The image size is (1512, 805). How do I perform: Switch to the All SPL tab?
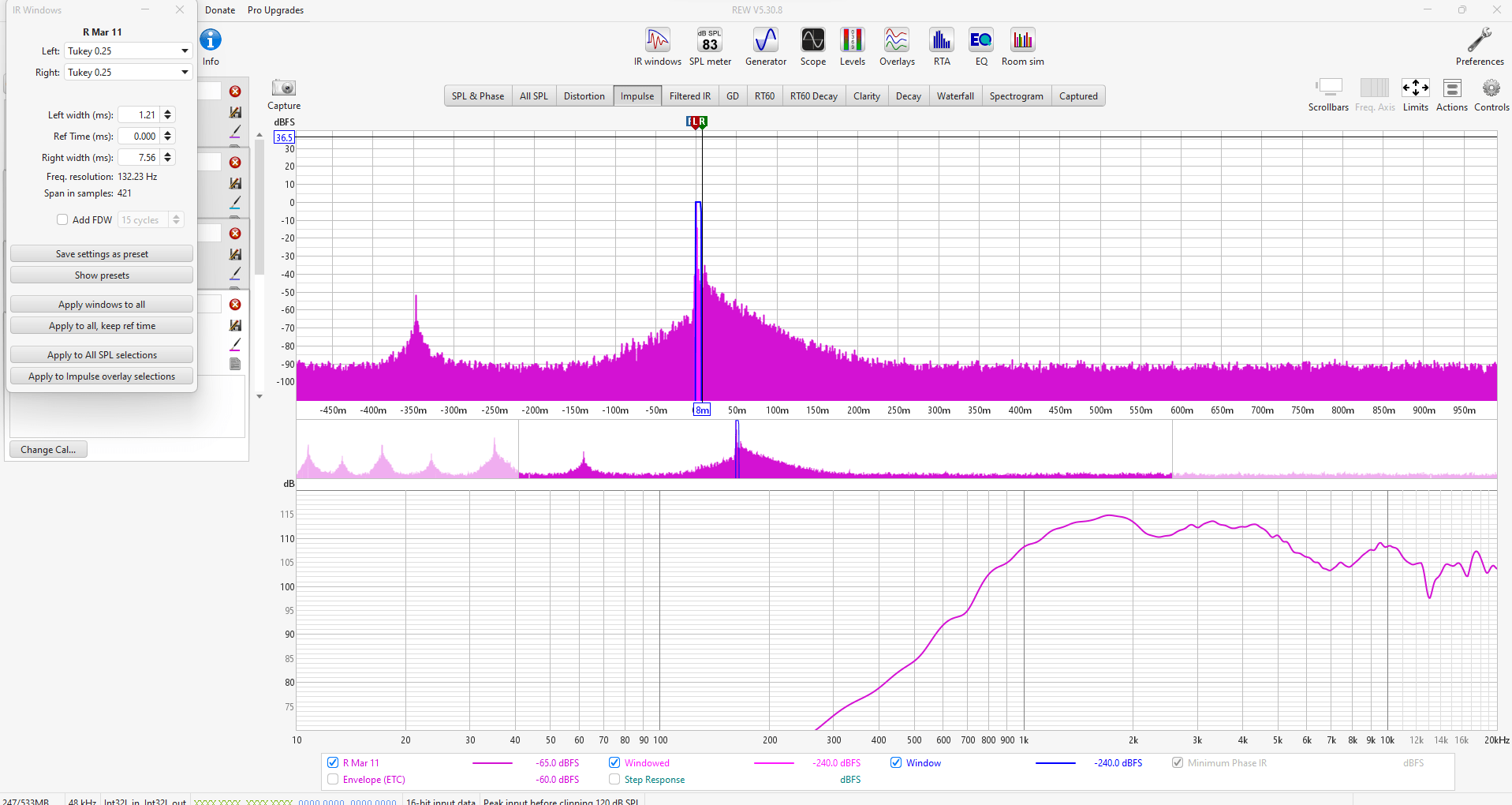534,96
